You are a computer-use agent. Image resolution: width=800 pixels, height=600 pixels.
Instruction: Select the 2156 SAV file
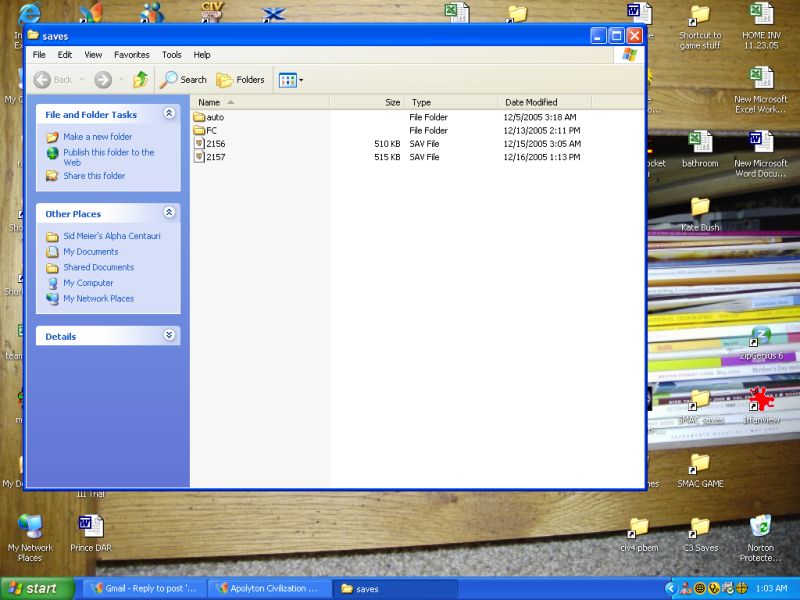215,144
